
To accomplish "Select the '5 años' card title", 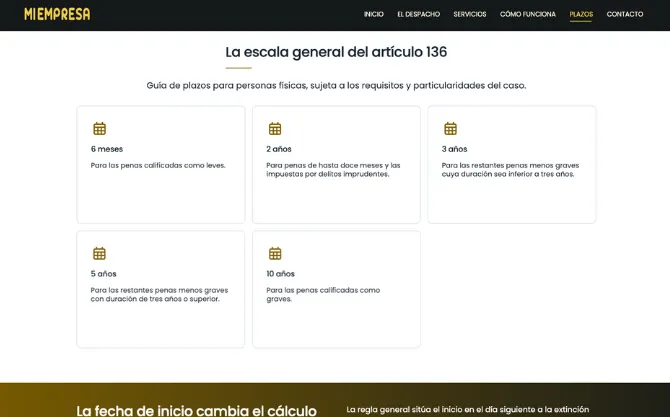I will pyautogui.click(x=103, y=274).
